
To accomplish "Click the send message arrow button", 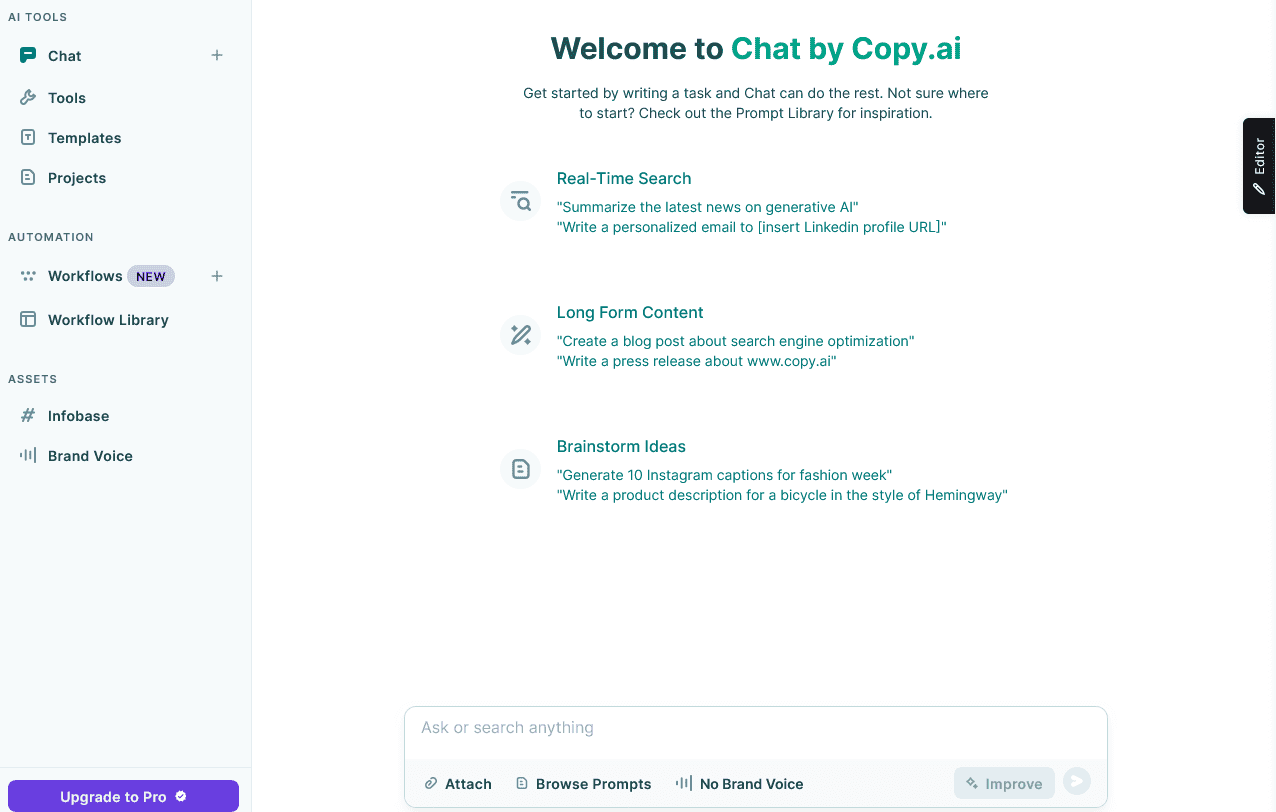I will pos(1077,781).
